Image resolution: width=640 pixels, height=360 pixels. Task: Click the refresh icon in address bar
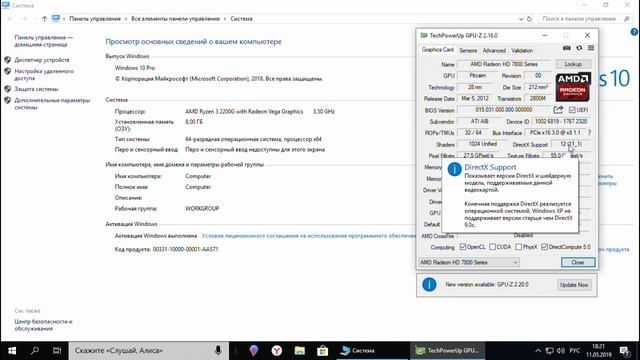(x=529, y=19)
